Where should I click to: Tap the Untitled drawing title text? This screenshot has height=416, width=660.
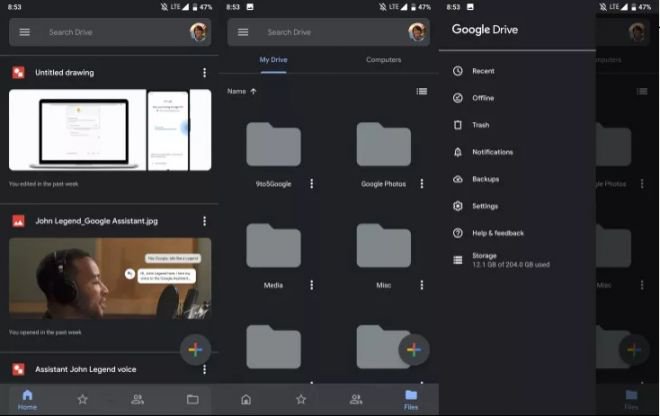pyautogui.click(x=64, y=72)
